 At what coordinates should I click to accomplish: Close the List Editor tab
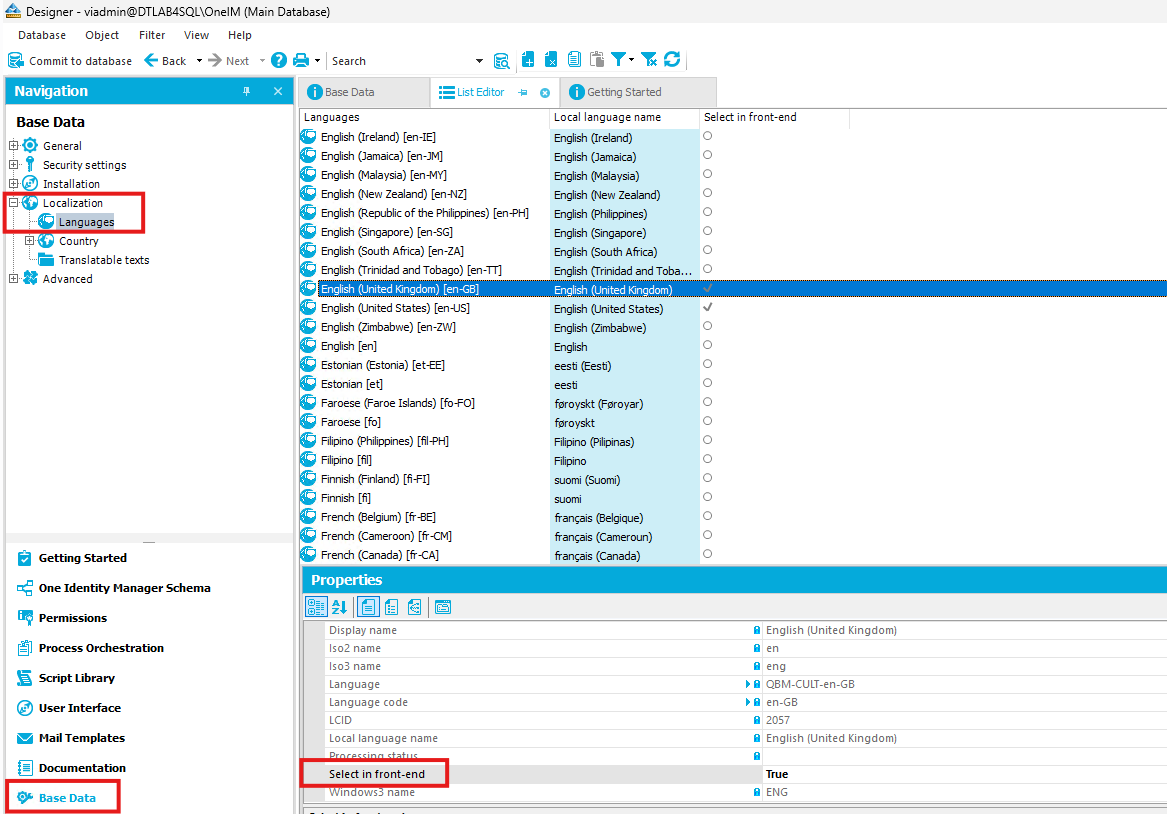pyautogui.click(x=545, y=92)
